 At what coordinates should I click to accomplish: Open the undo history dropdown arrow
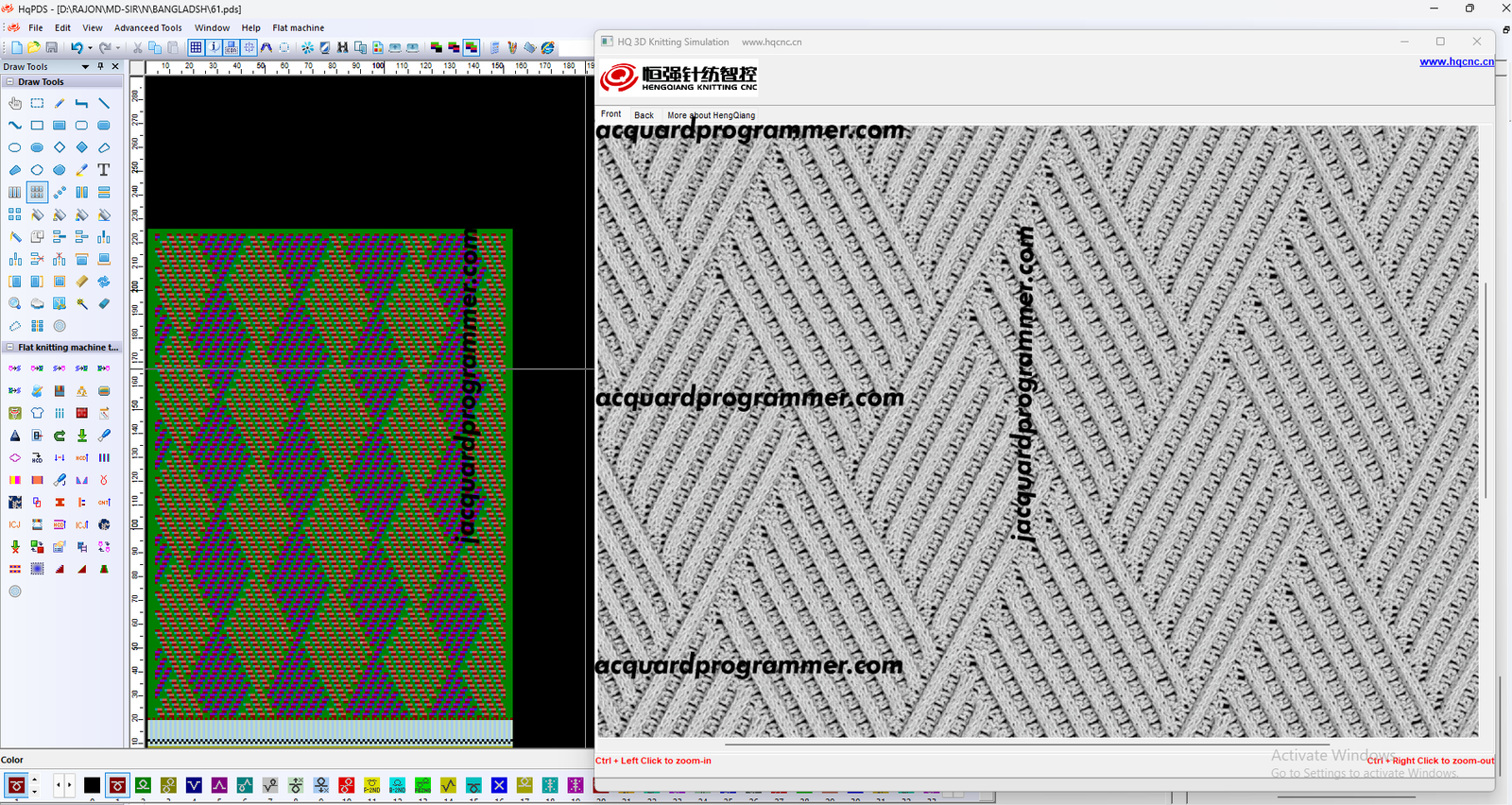point(90,47)
